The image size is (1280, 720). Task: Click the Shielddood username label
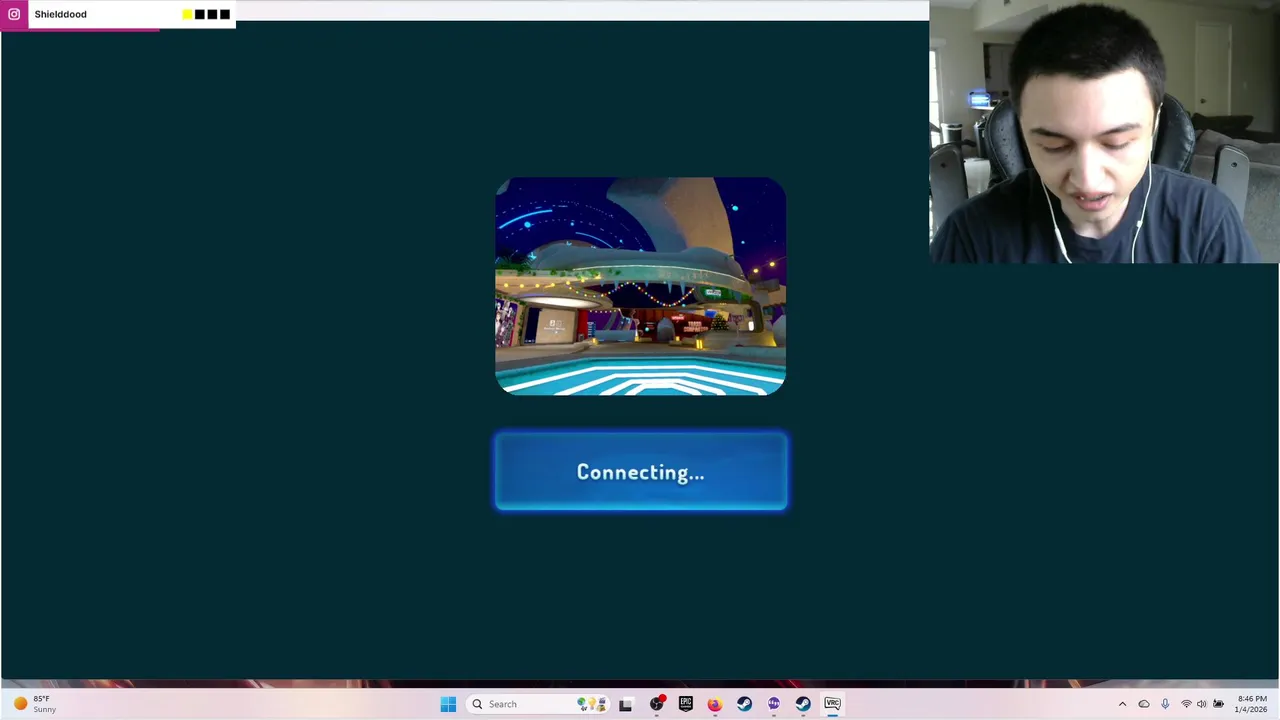(60, 14)
